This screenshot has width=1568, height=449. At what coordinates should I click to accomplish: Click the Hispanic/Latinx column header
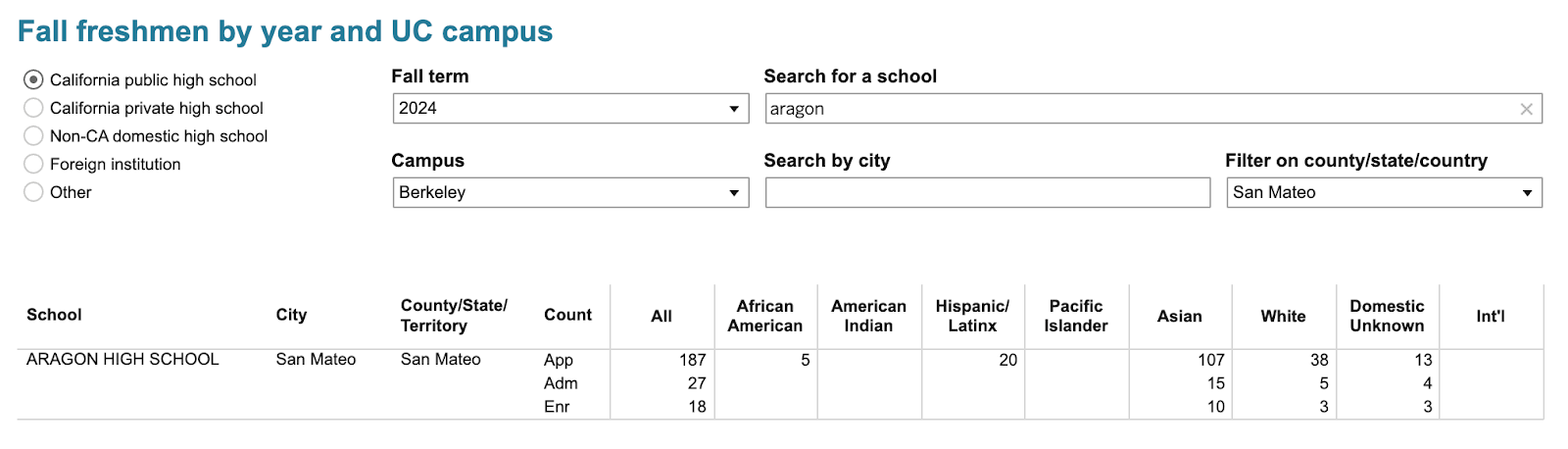click(971, 316)
